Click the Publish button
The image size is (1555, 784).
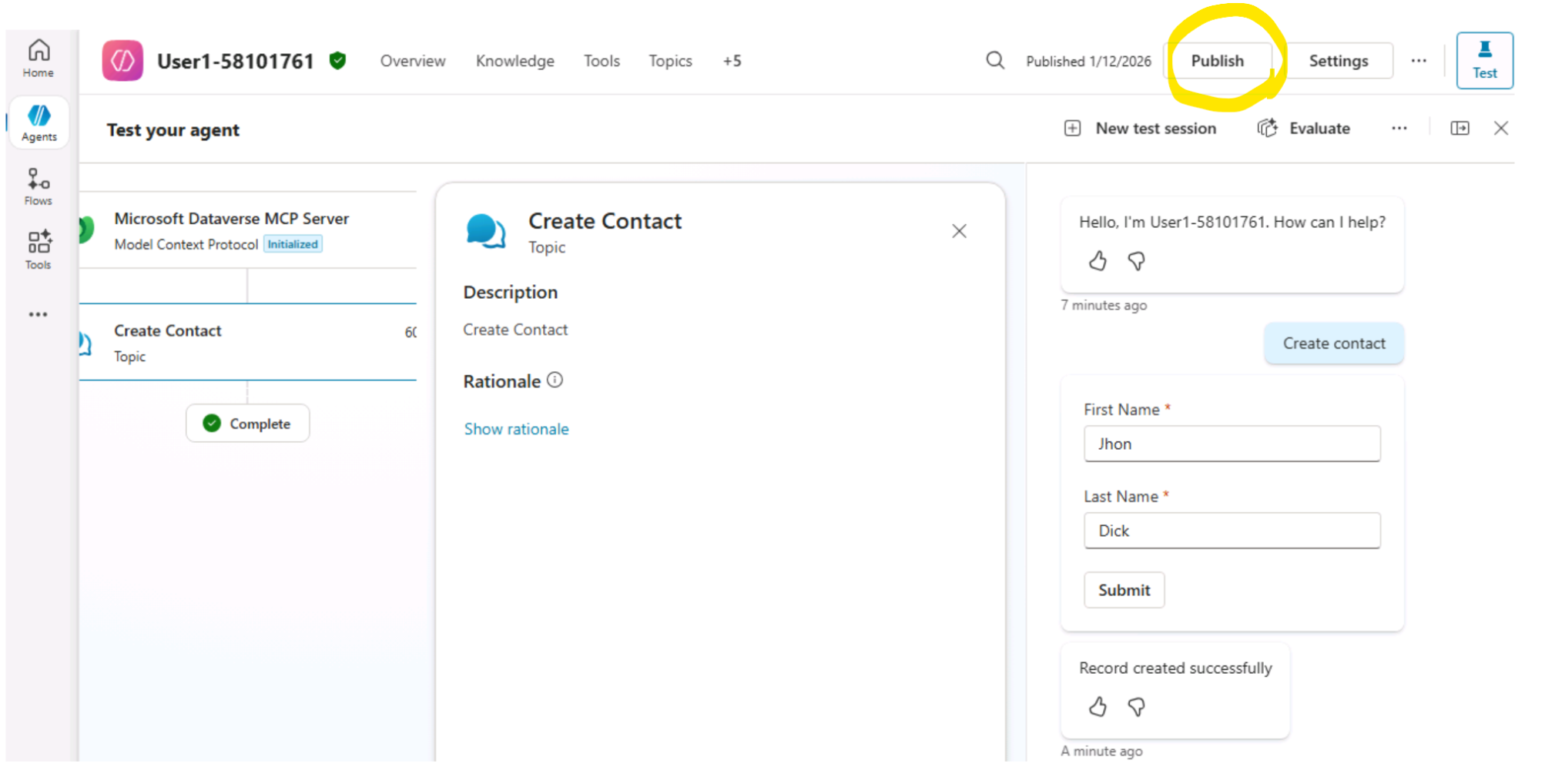tap(1217, 61)
